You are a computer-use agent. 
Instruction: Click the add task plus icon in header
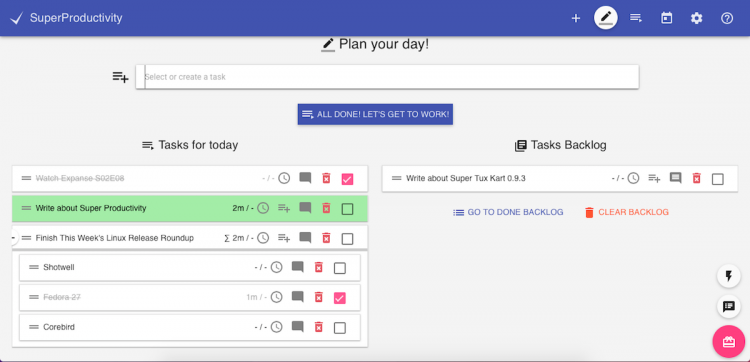576,18
